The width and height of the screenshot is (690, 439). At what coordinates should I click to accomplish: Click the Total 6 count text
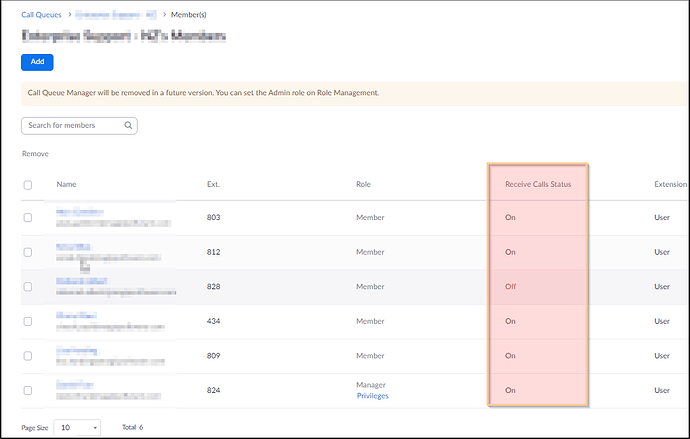coord(132,427)
